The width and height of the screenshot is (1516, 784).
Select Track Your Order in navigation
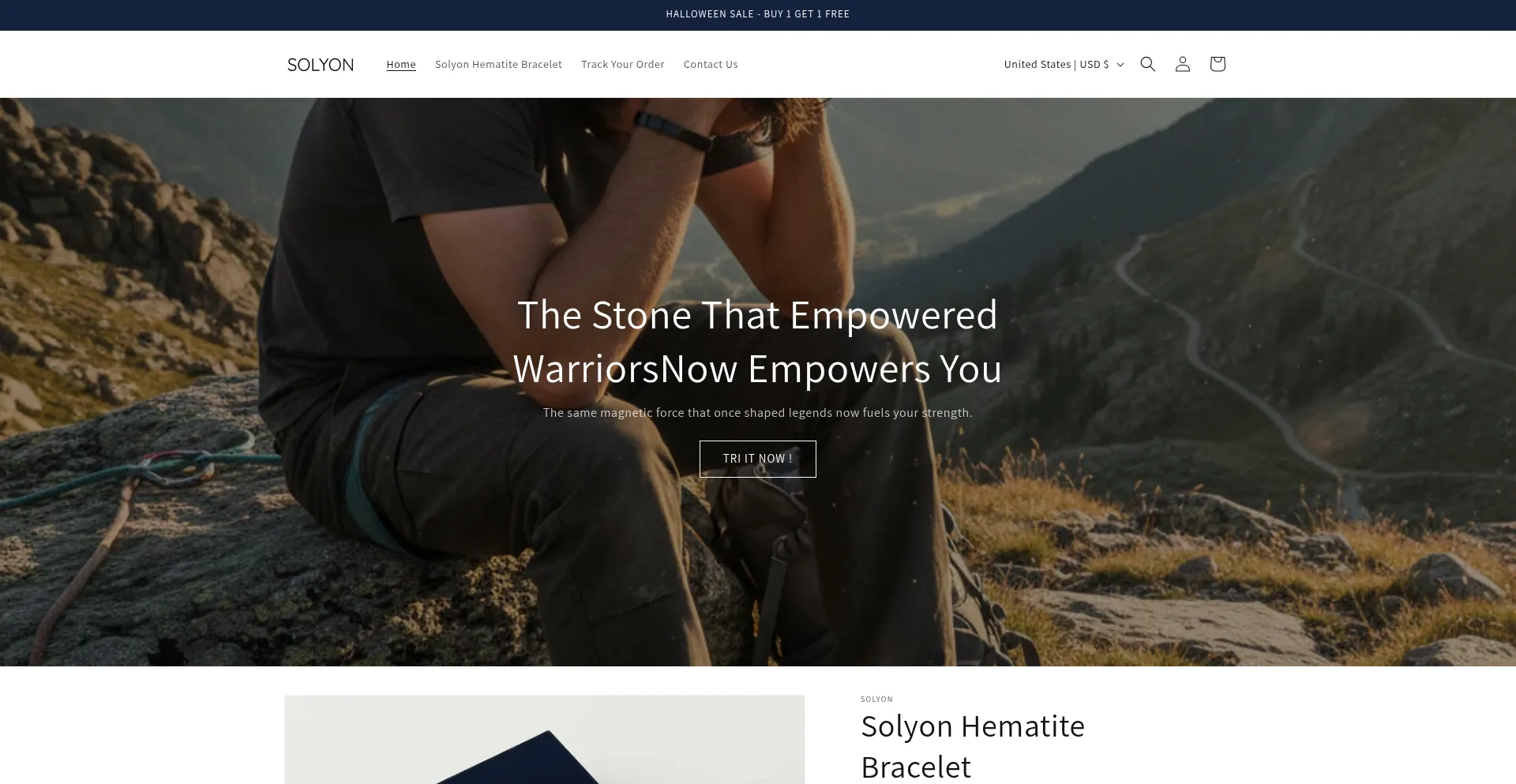[623, 64]
